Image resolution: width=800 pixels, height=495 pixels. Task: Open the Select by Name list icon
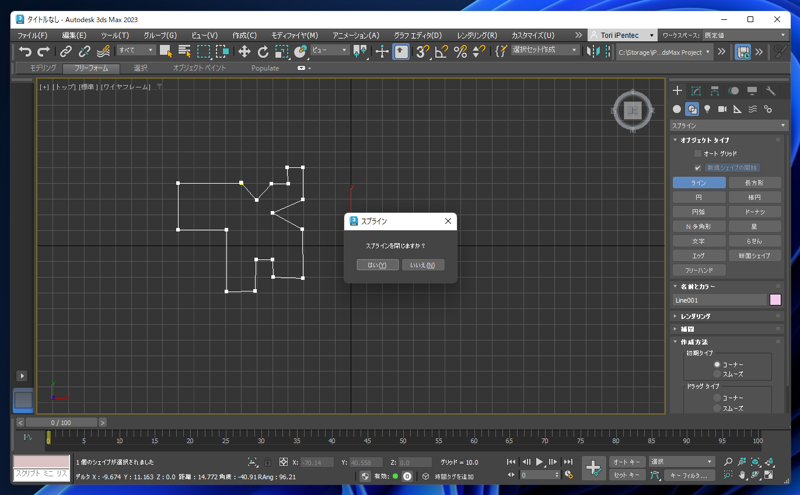click(184, 52)
